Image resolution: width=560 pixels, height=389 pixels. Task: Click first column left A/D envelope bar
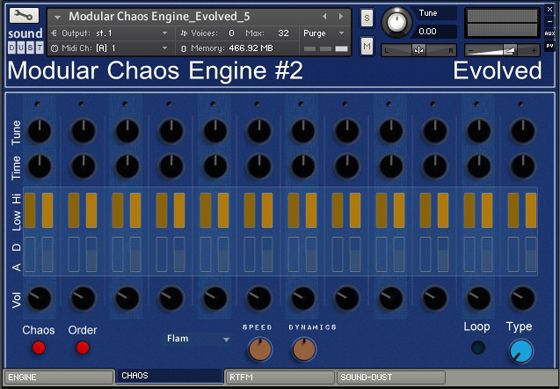click(30, 254)
